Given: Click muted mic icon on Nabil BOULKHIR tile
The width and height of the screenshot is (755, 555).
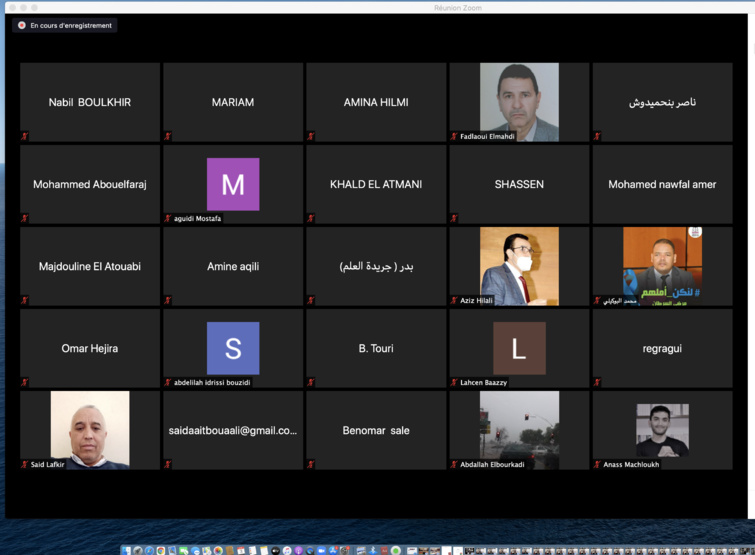Looking at the screenshot, I should point(25,136).
